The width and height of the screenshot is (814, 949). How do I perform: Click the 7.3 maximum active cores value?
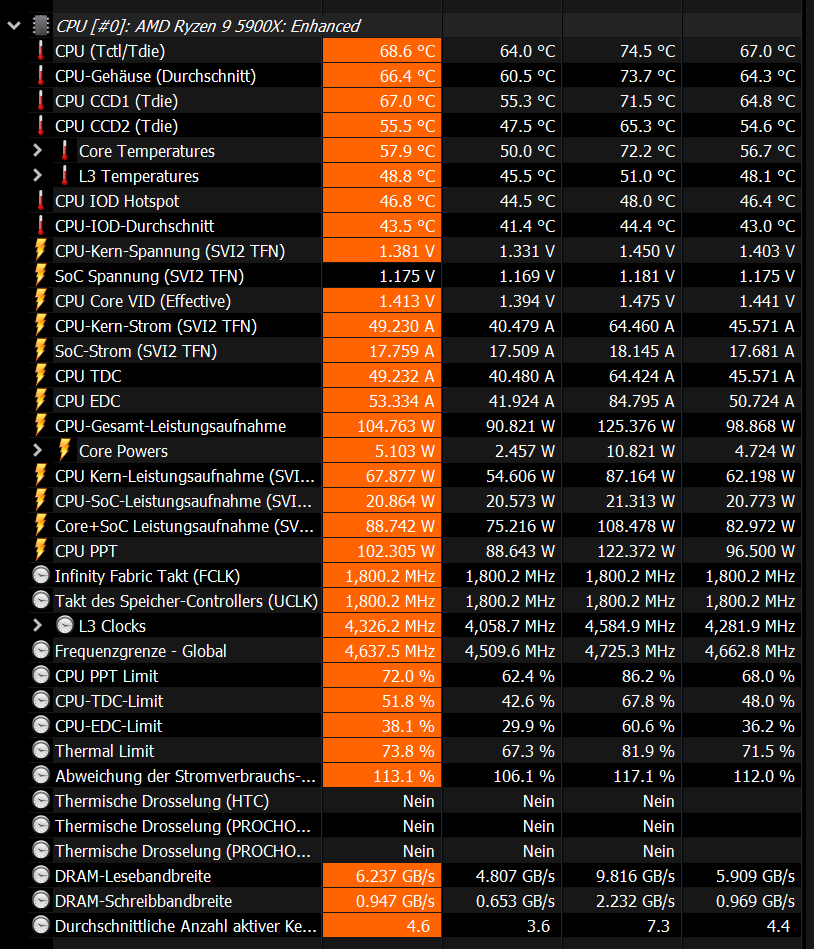[658, 926]
